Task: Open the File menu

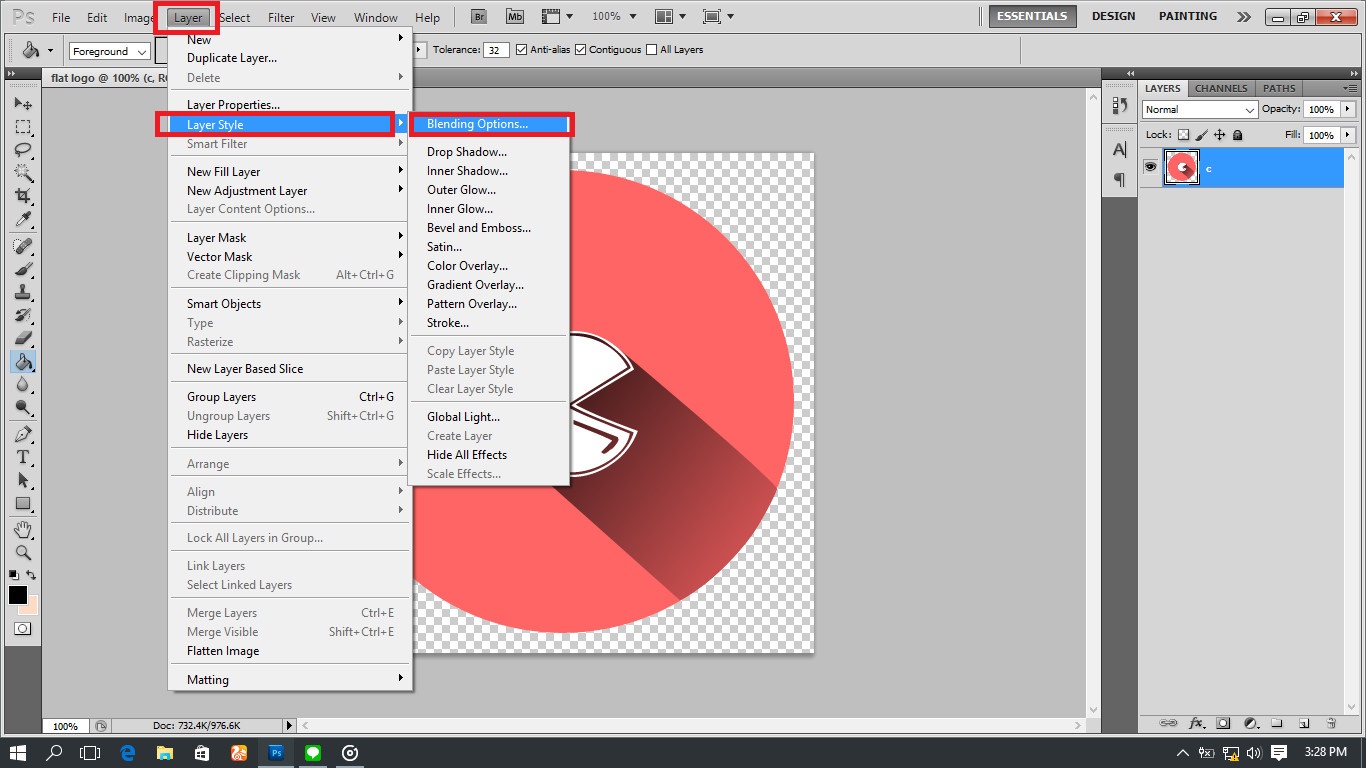Action: pyautogui.click(x=61, y=18)
